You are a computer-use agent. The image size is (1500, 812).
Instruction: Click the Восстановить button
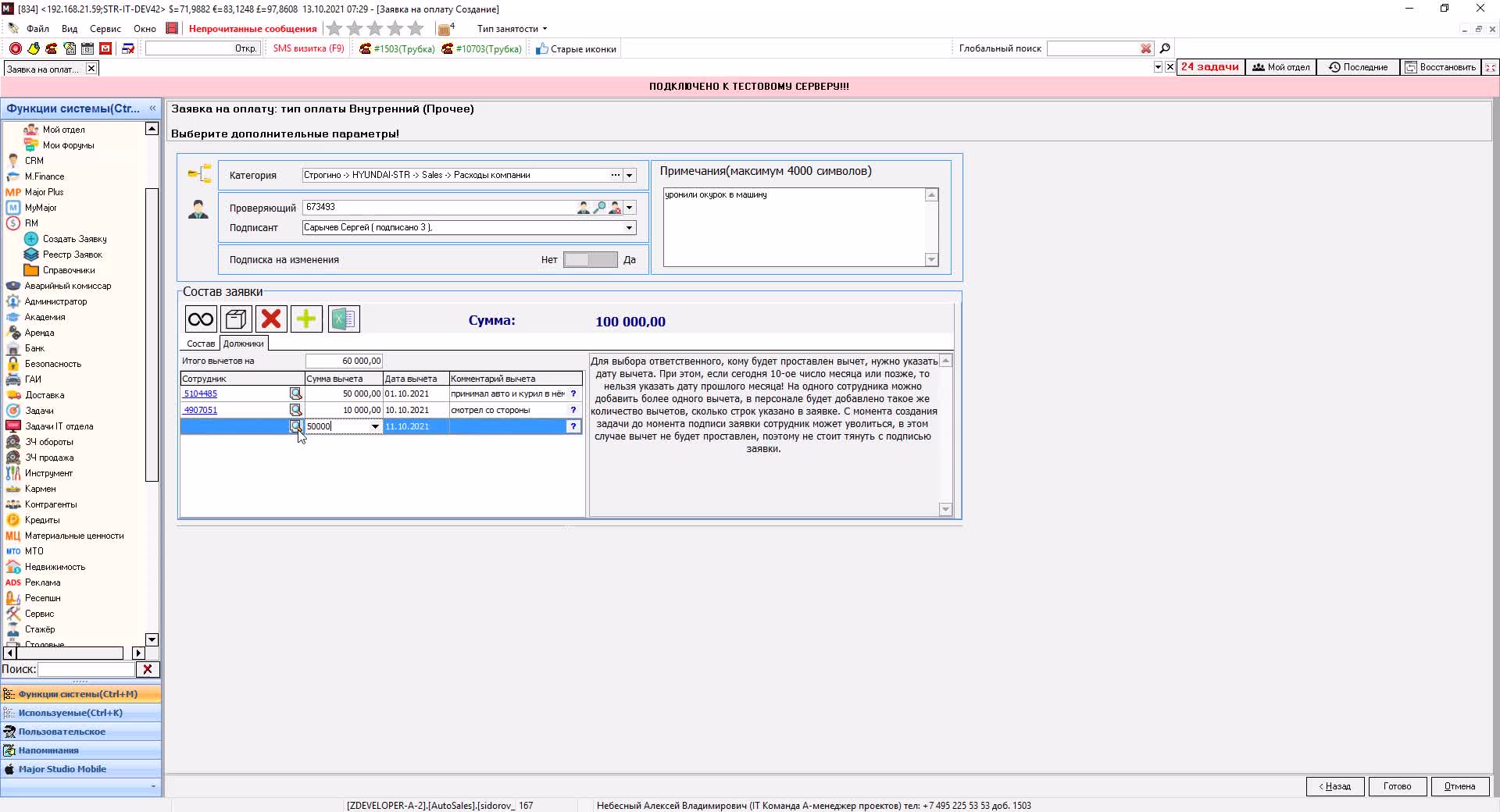1441,67
